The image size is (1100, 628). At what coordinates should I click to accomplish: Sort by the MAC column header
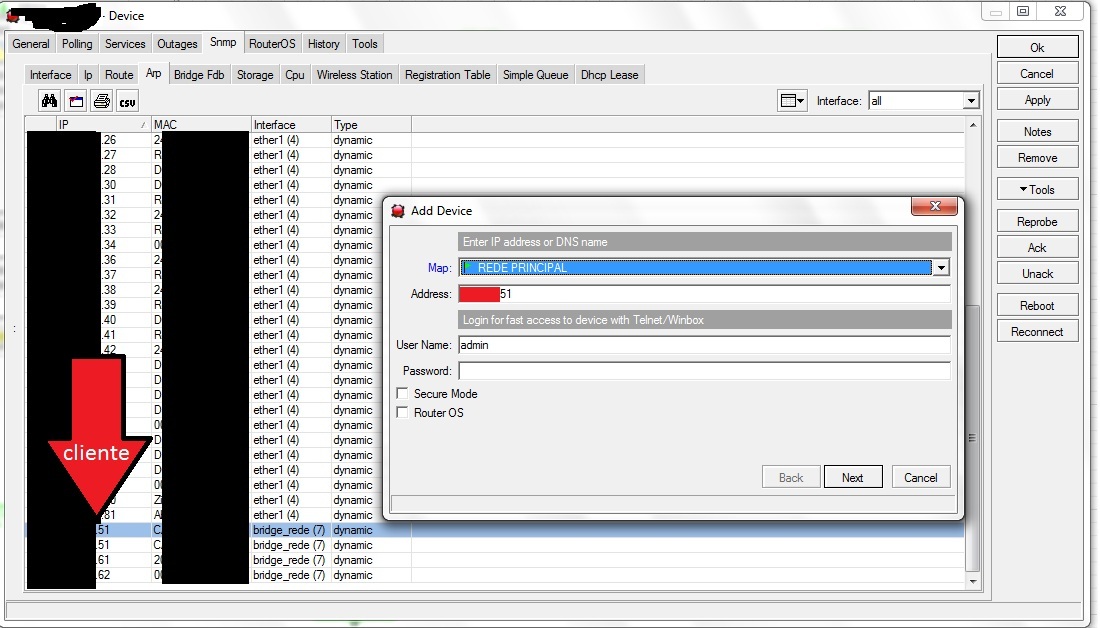(x=201, y=124)
